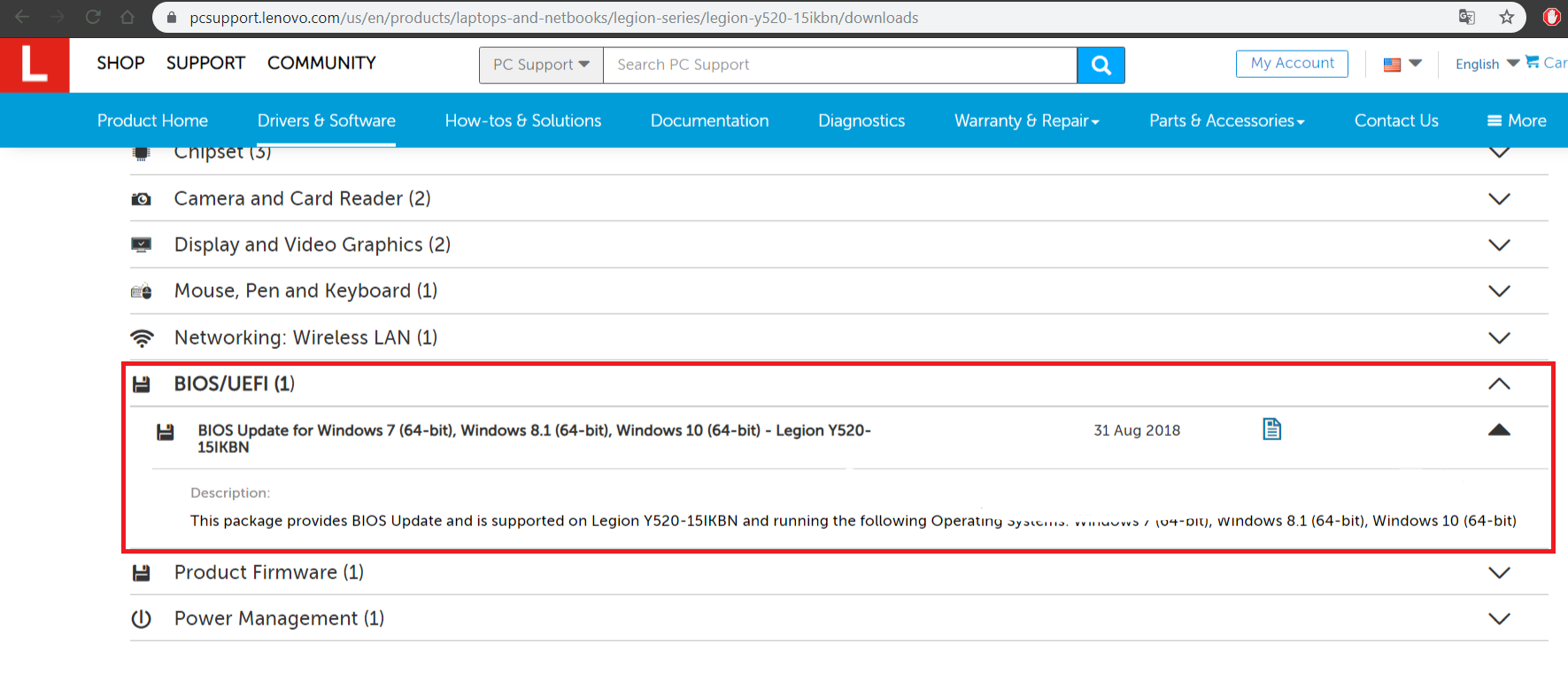Screen dimensions: 1568x690
Task: Focus the Search PC Support field
Action: point(839,65)
